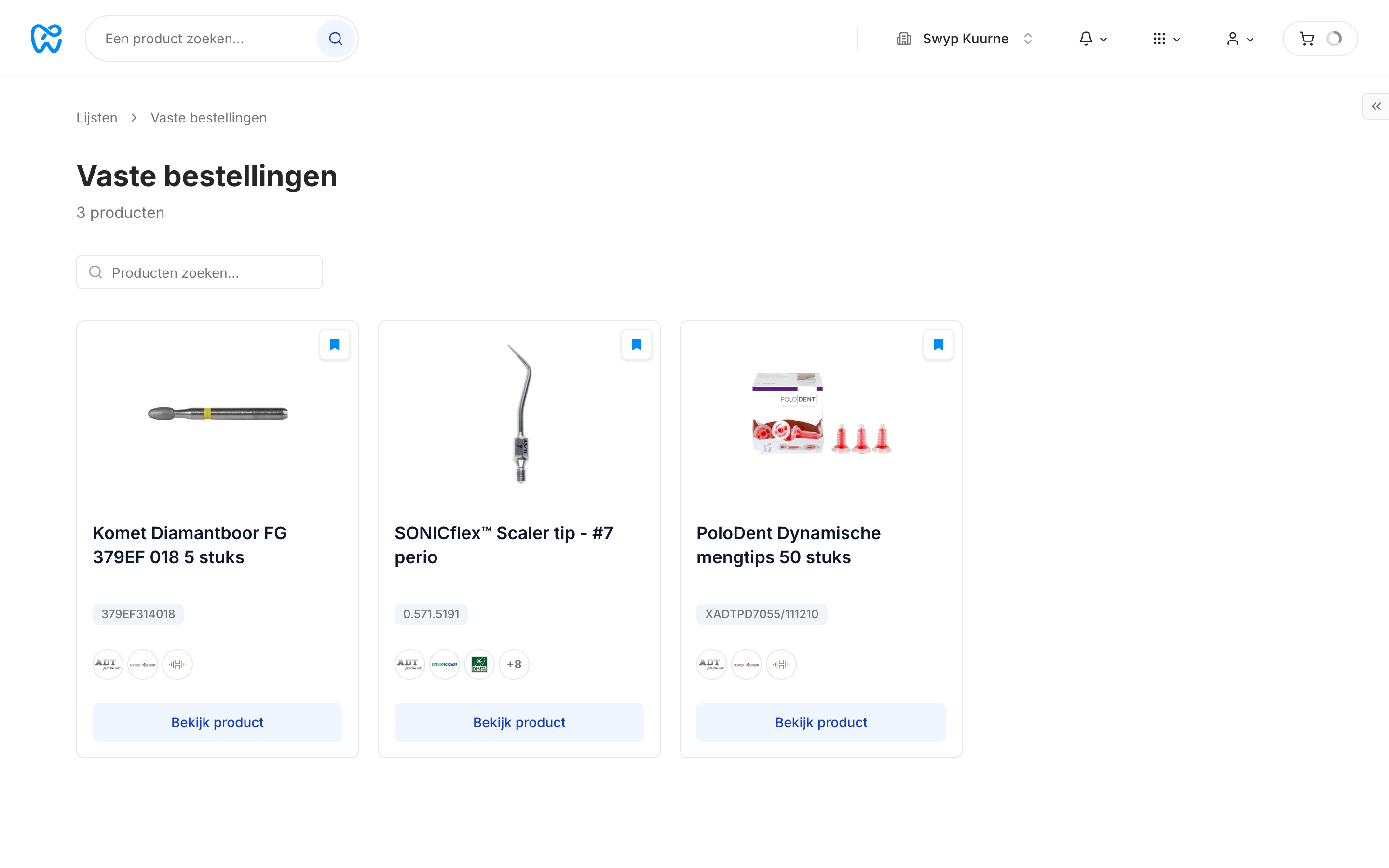
Task: Toggle bookmark on Komet Diamantboor product
Action: click(x=335, y=344)
